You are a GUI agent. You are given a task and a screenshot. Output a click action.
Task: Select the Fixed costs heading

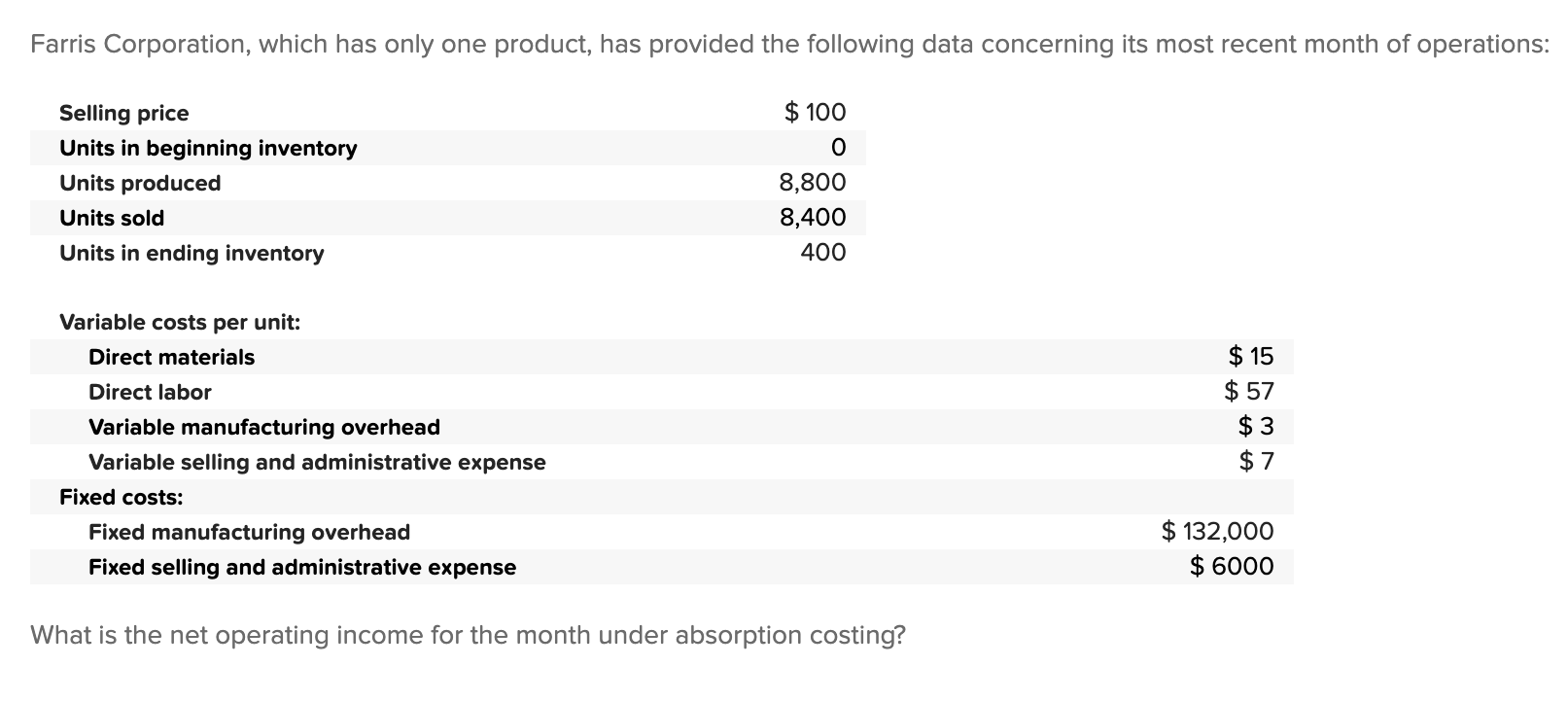(x=121, y=497)
